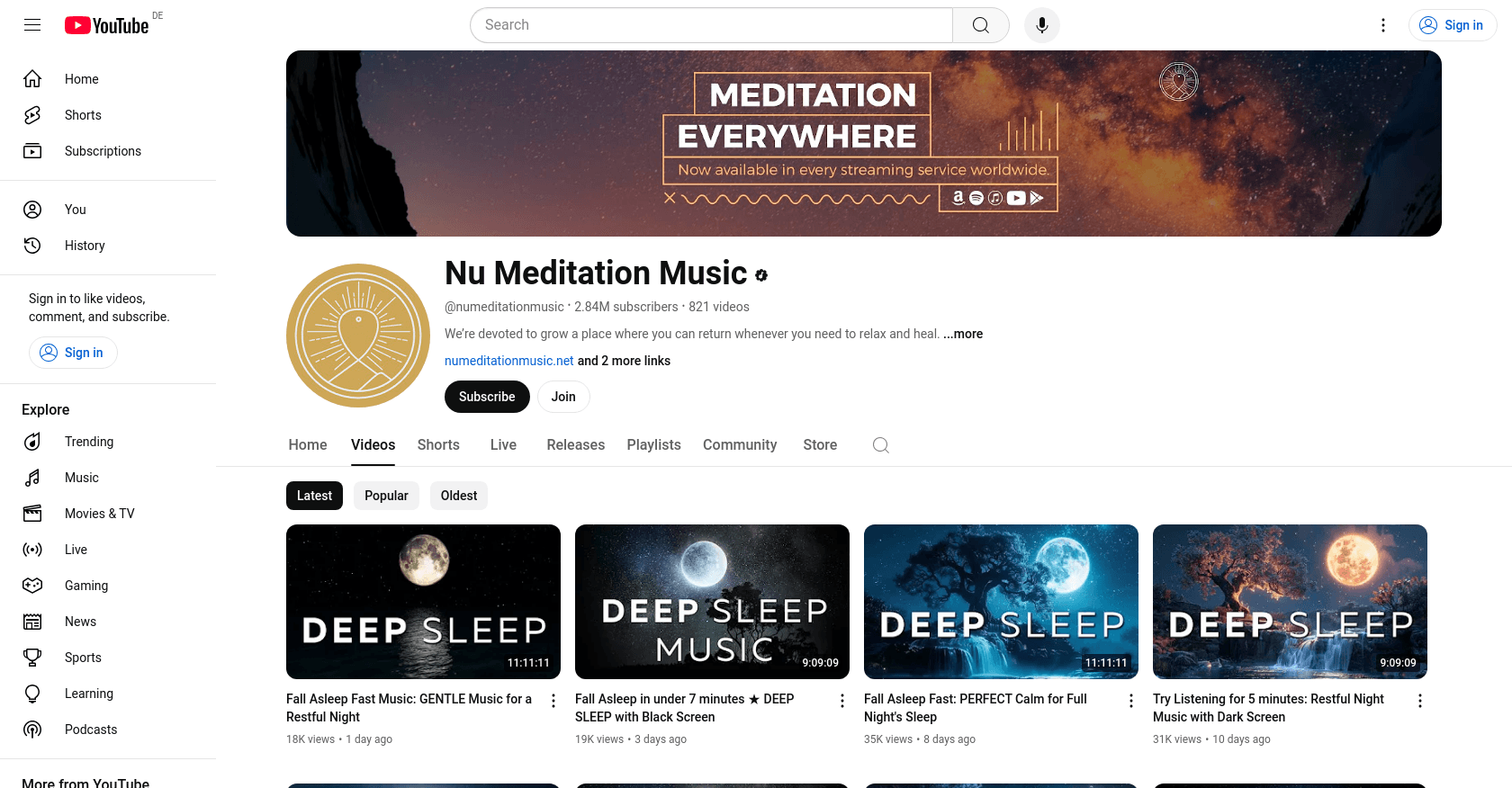
Task: Select the Popular sort chip
Action: (x=386, y=496)
